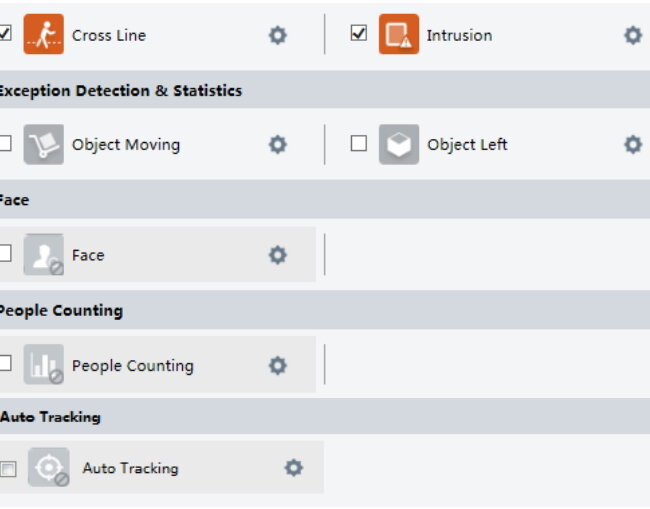Open Face settings gear
Viewport: 650px width, 509px height.
tap(278, 255)
